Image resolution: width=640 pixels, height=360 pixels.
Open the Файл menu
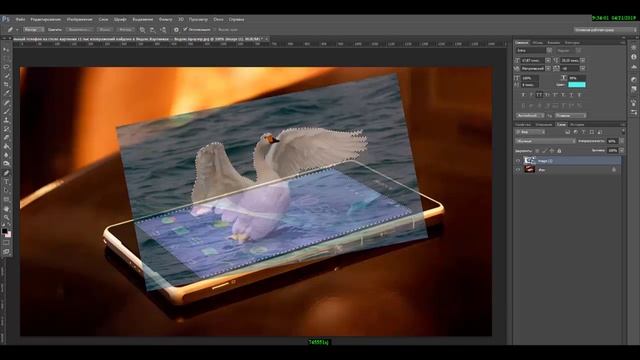(20, 19)
